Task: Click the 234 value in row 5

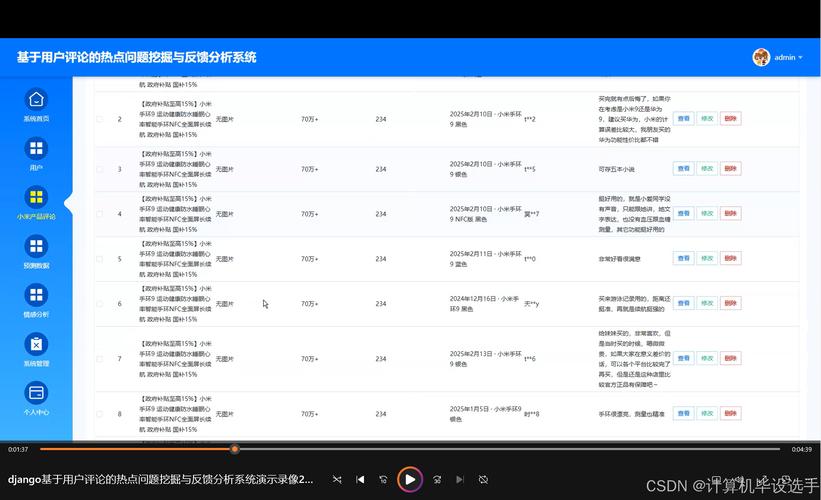Action: click(381, 259)
